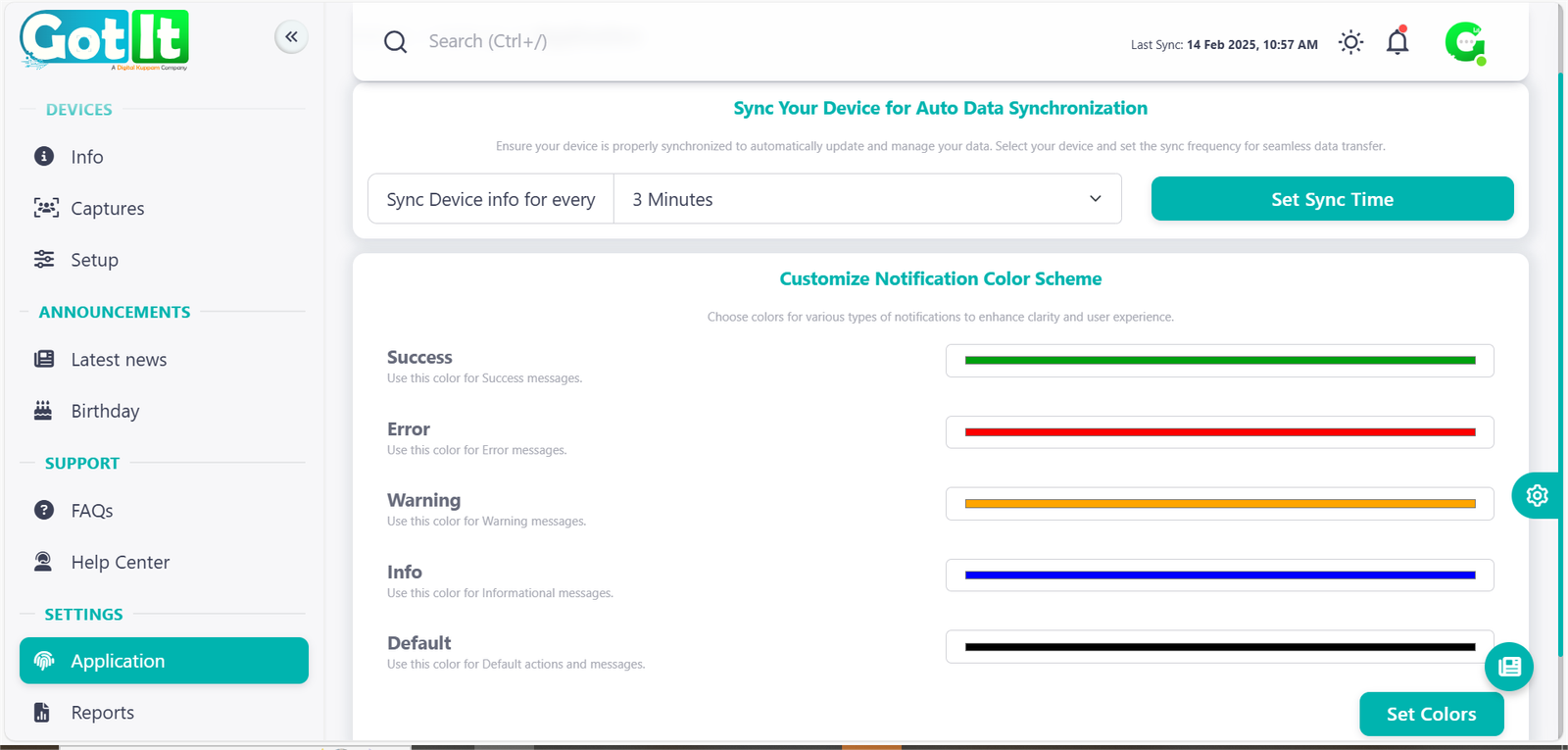Change the Warning orange color swatch
Viewport: 1568px width, 750px height.
click(x=1219, y=504)
